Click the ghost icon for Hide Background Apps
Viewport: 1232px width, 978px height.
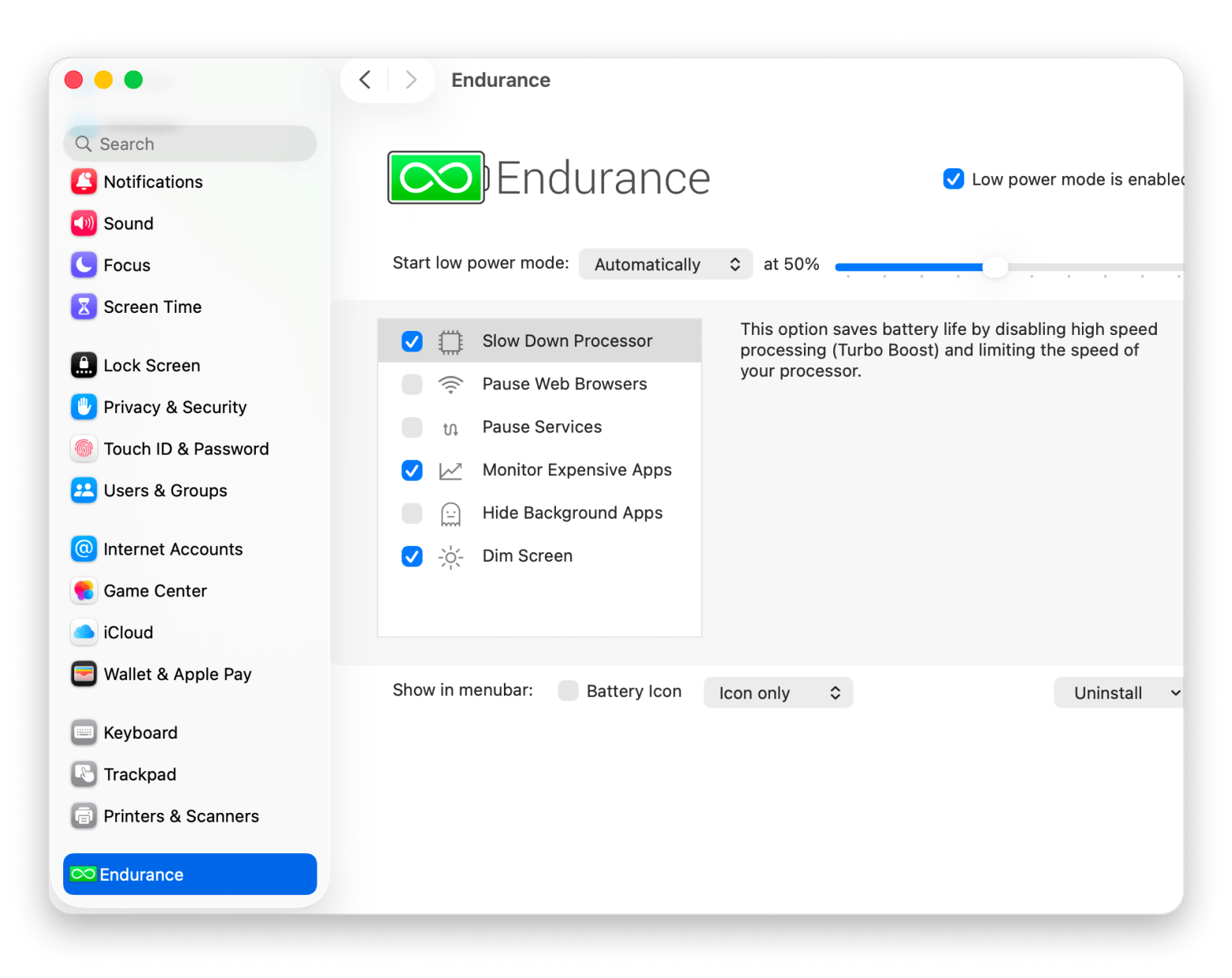point(450,513)
